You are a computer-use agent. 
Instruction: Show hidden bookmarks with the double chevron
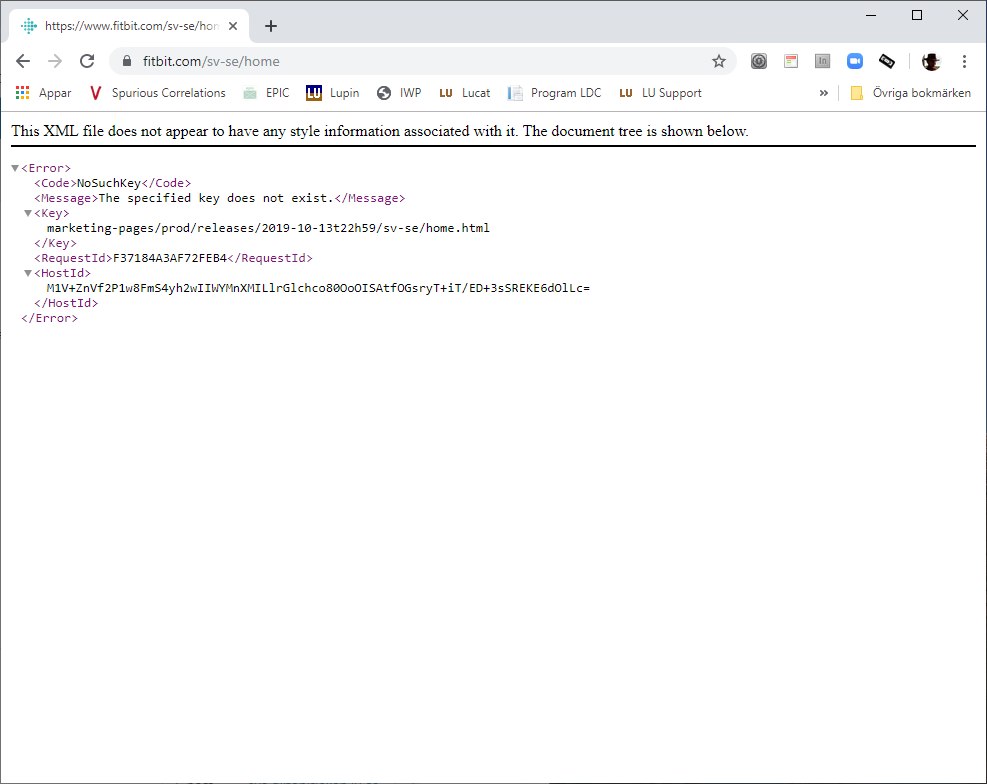823,93
